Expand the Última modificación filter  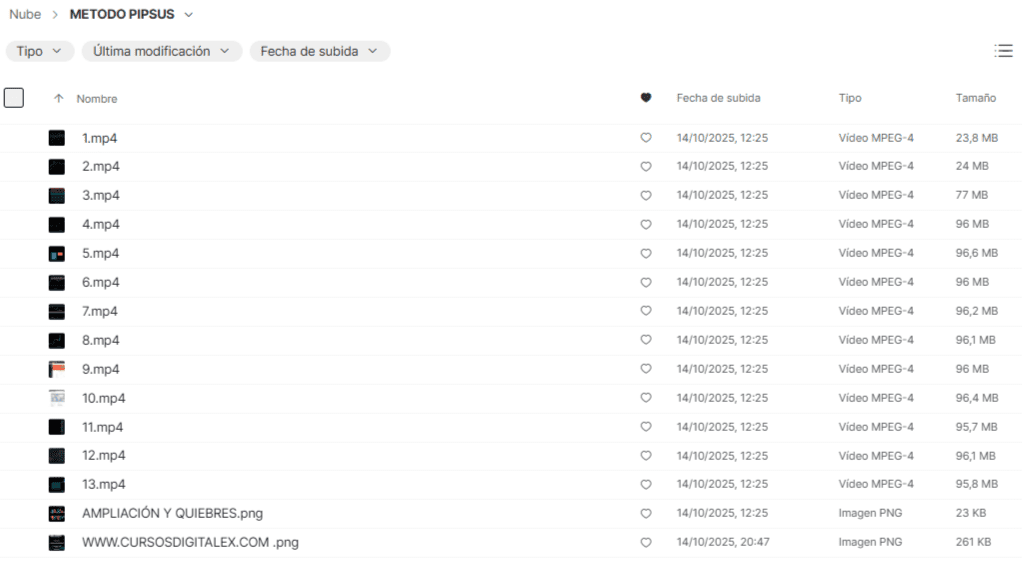[x=161, y=51]
